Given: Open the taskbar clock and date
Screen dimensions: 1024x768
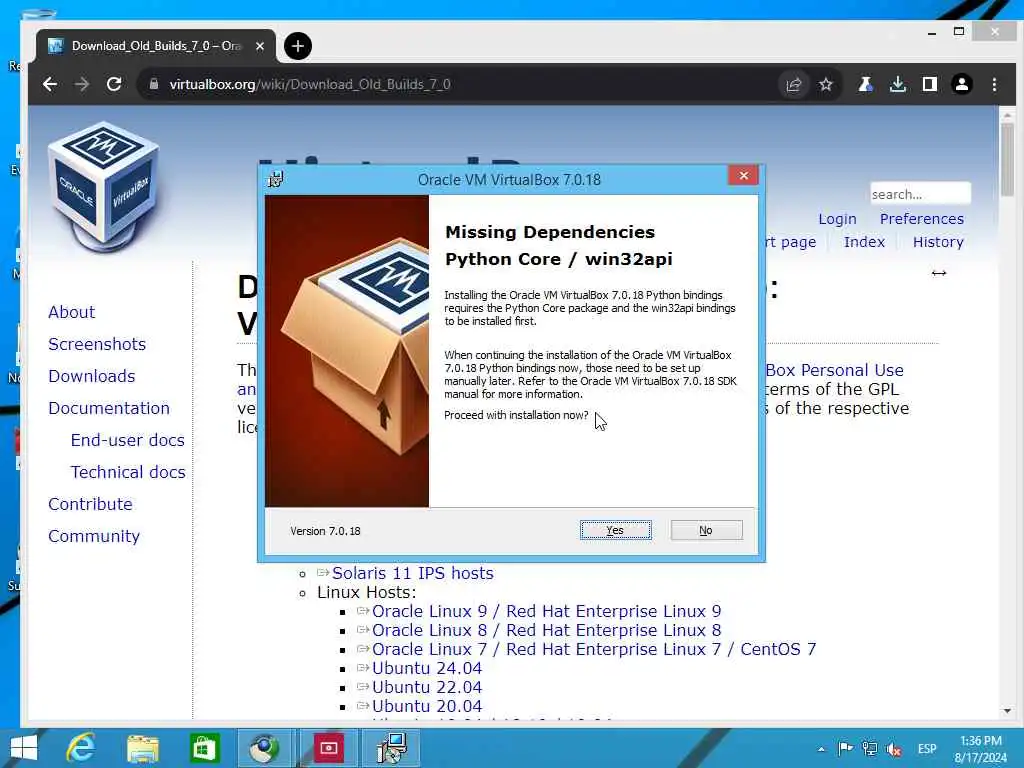Looking at the screenshot, I should coord(981,749).
